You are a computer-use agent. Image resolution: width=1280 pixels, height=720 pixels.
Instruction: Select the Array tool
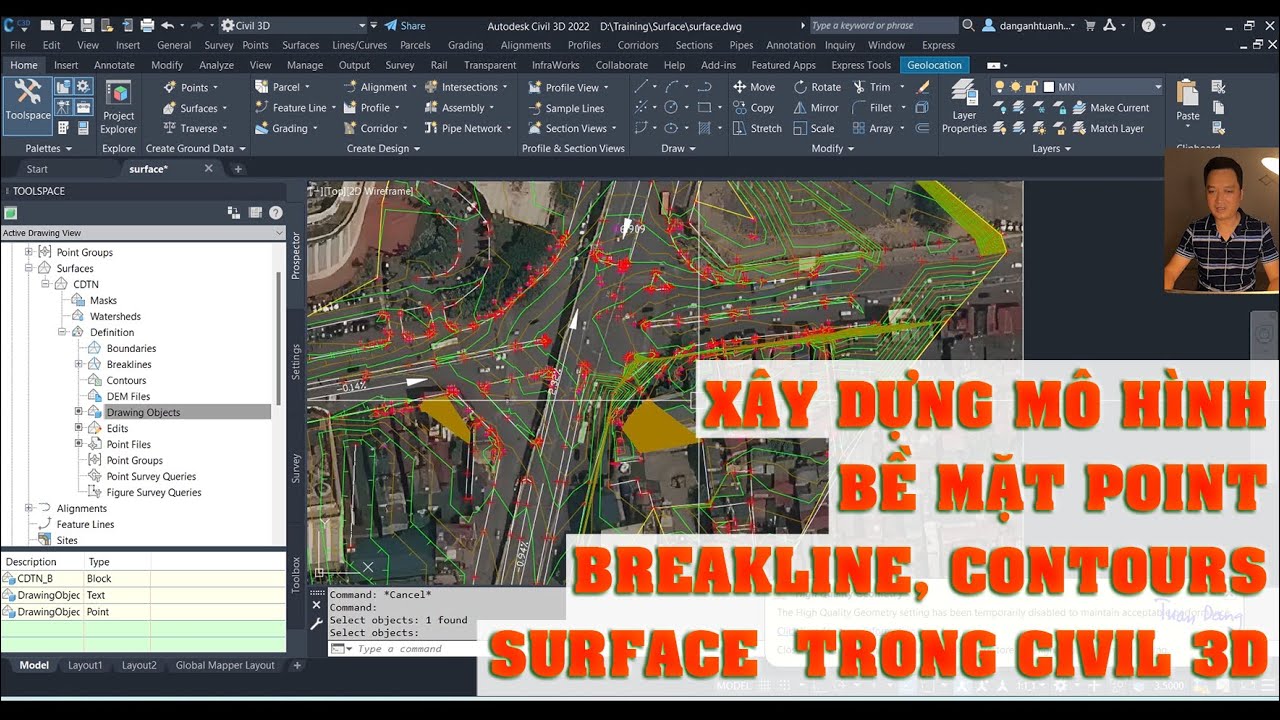[873, 128]
